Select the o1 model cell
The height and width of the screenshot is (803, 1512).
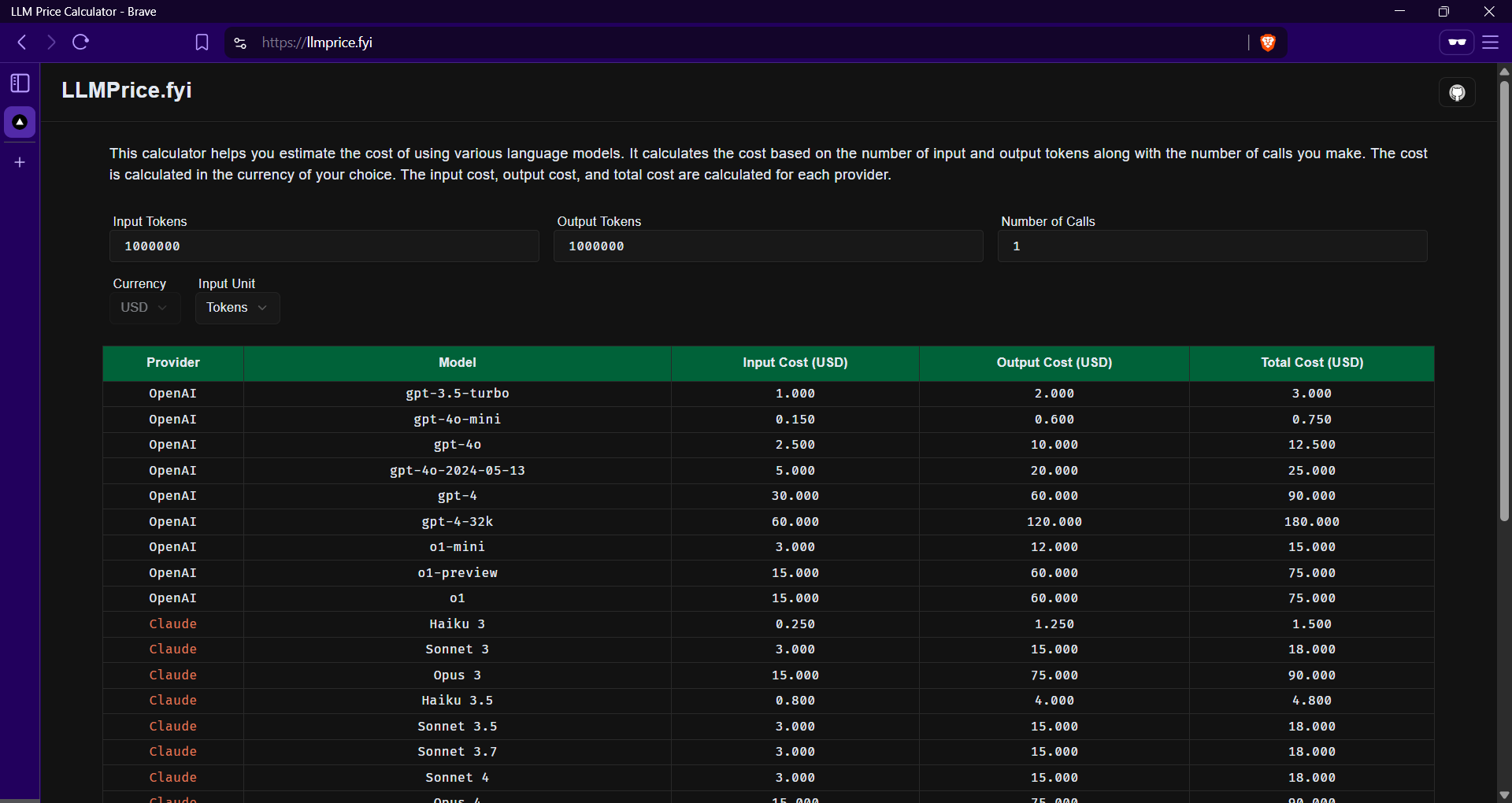point(458,598)
